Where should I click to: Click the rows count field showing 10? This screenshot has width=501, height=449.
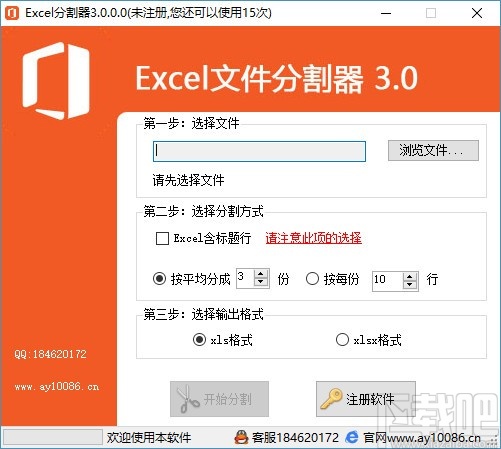pos(387,281)
